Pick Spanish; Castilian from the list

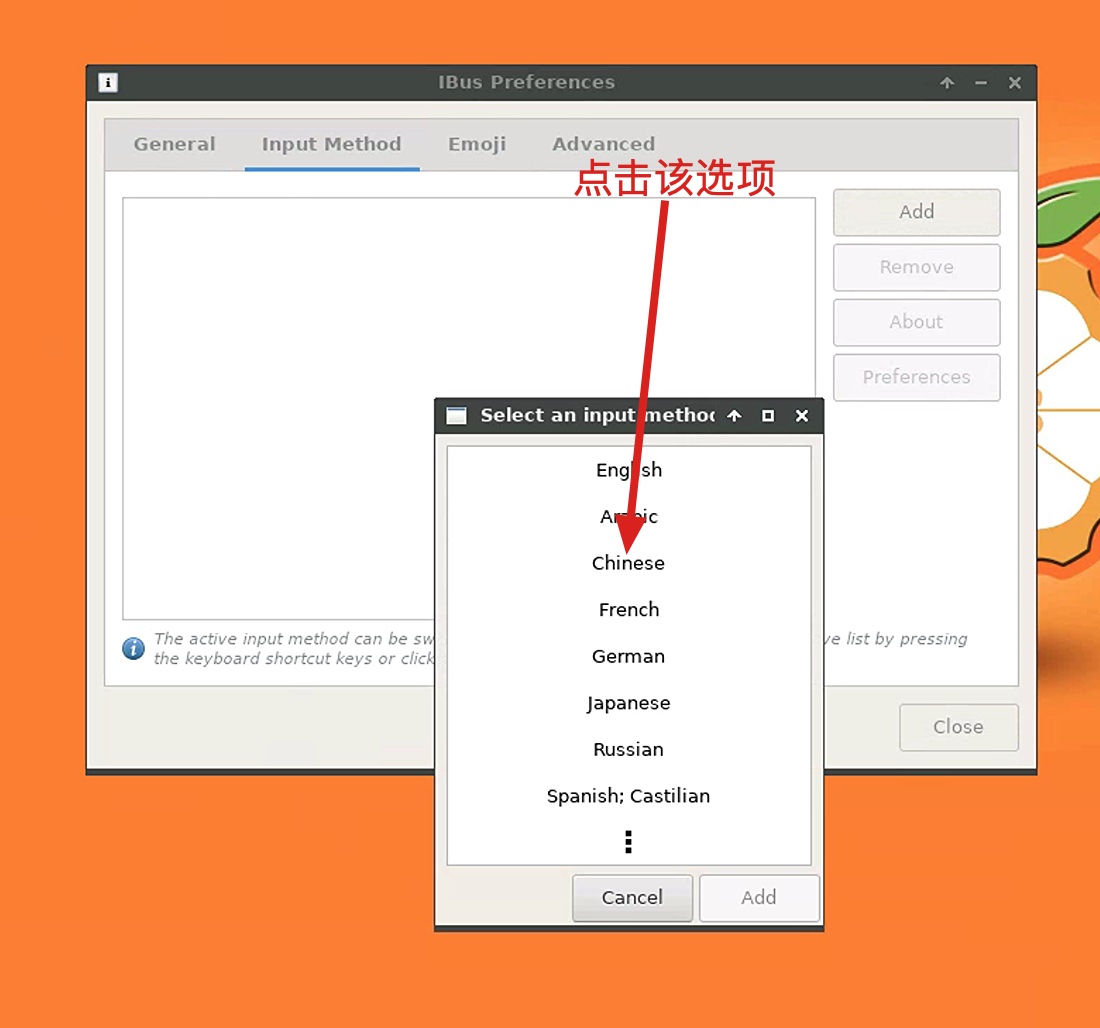[629, 796]
